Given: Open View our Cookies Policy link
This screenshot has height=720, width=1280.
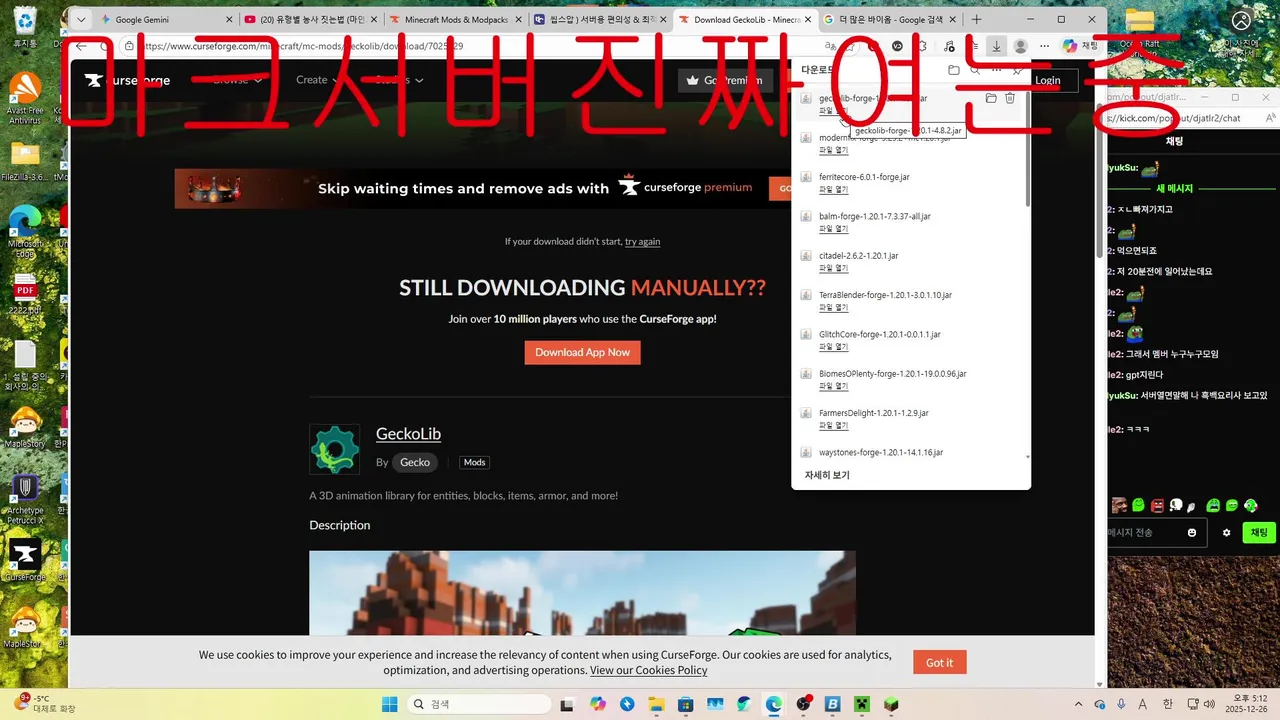Looking at the screenshot, I should click(648, 670).
